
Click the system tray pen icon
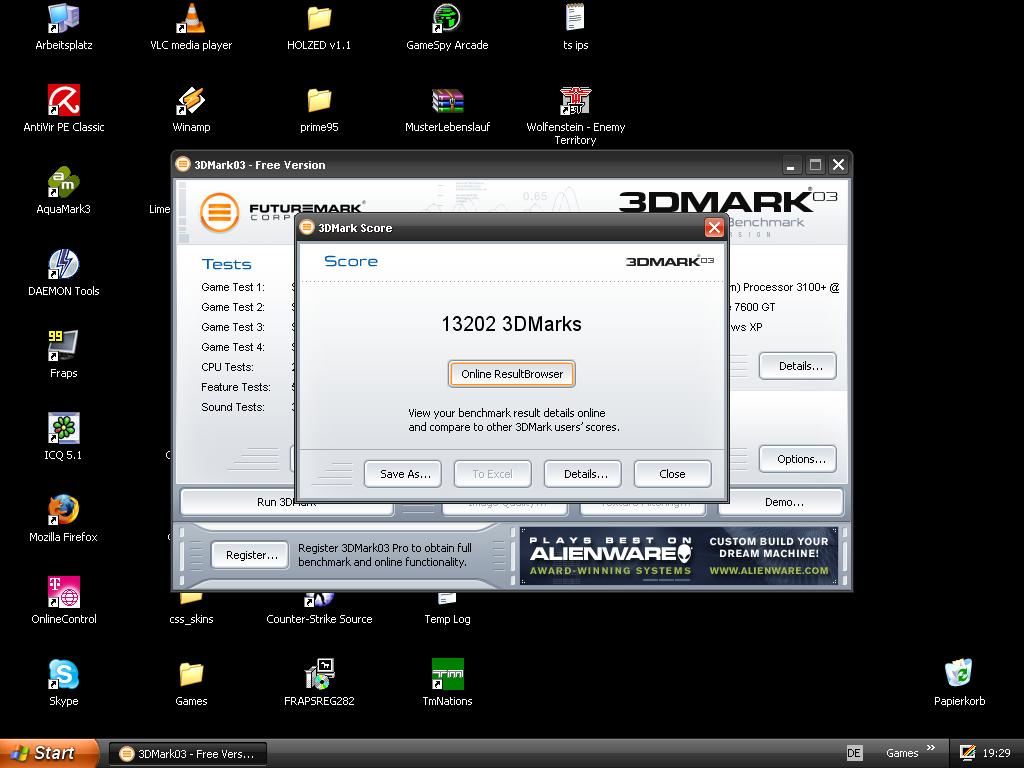tap(967, 753)
